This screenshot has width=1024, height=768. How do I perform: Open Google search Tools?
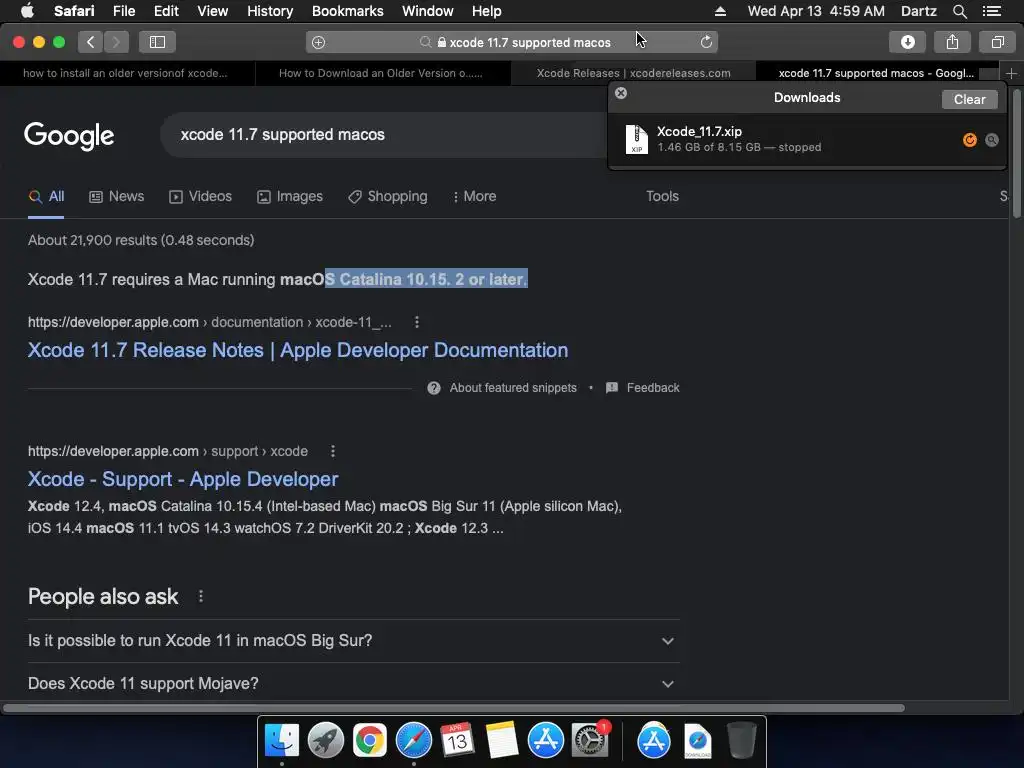click(x=662, y=197)
